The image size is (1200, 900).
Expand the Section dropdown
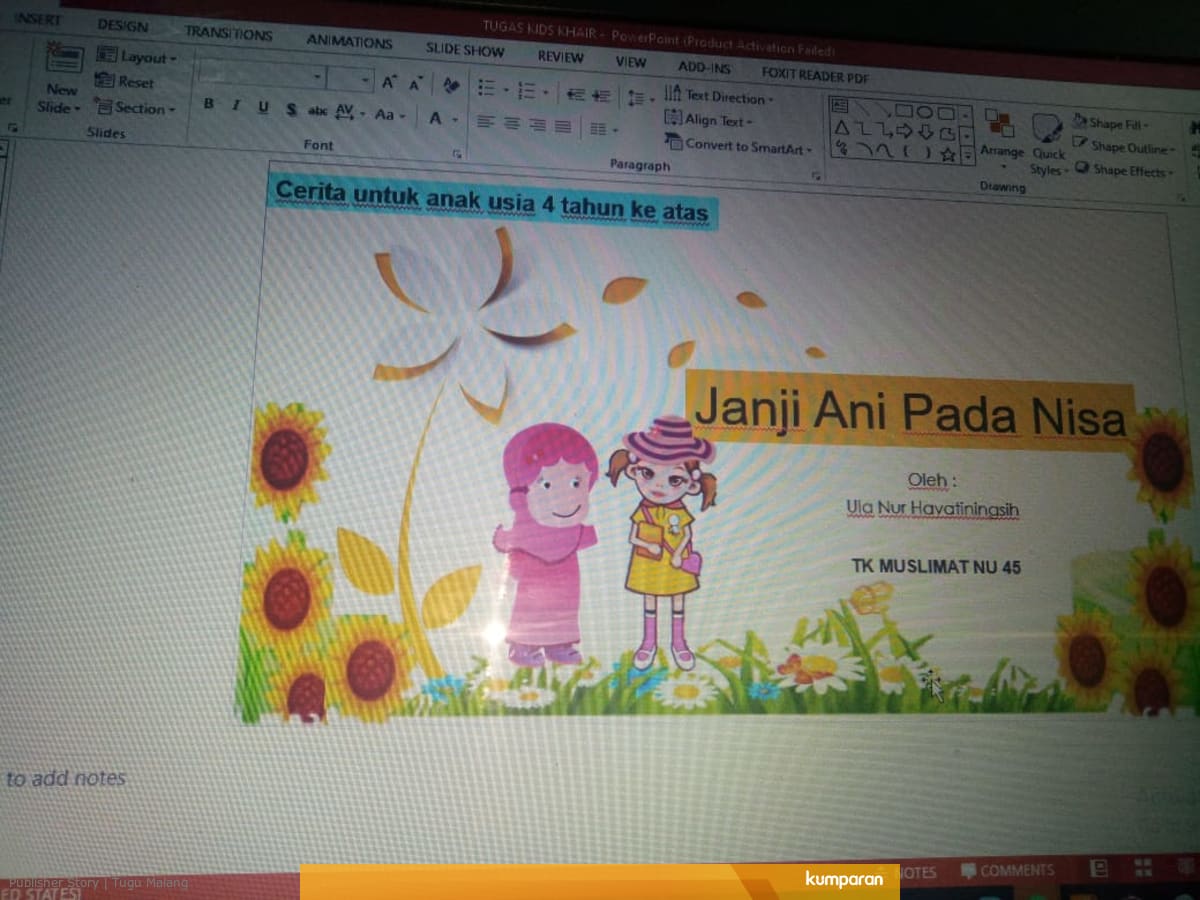[x=134, y=108]
